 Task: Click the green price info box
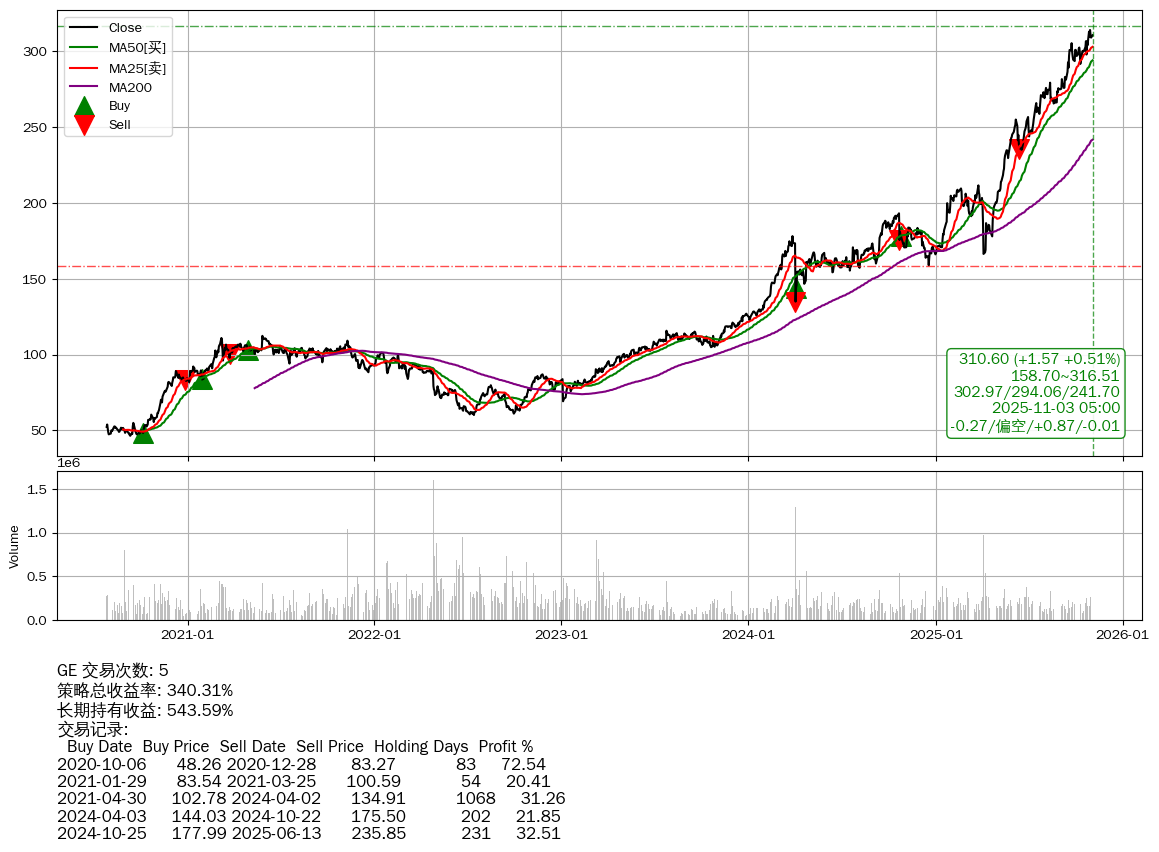[x=1036, y=392]
